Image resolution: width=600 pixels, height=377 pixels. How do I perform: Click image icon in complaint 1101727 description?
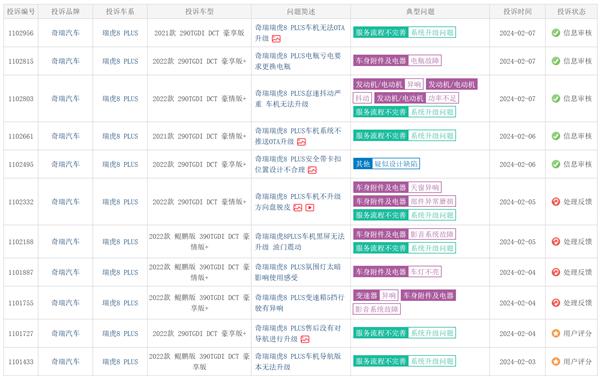point(305,339)
